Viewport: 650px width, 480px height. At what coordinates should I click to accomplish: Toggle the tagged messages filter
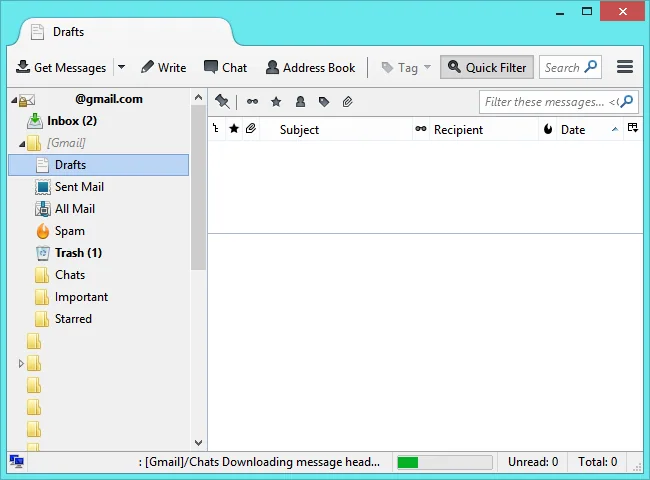pyautogui.click(x=324, y=102)
